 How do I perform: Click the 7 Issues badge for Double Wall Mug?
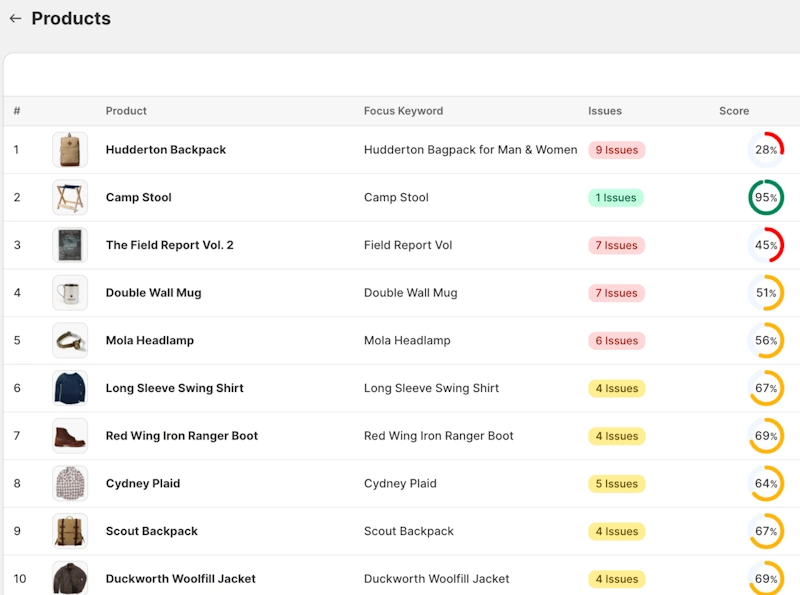(x=616, y=293)
